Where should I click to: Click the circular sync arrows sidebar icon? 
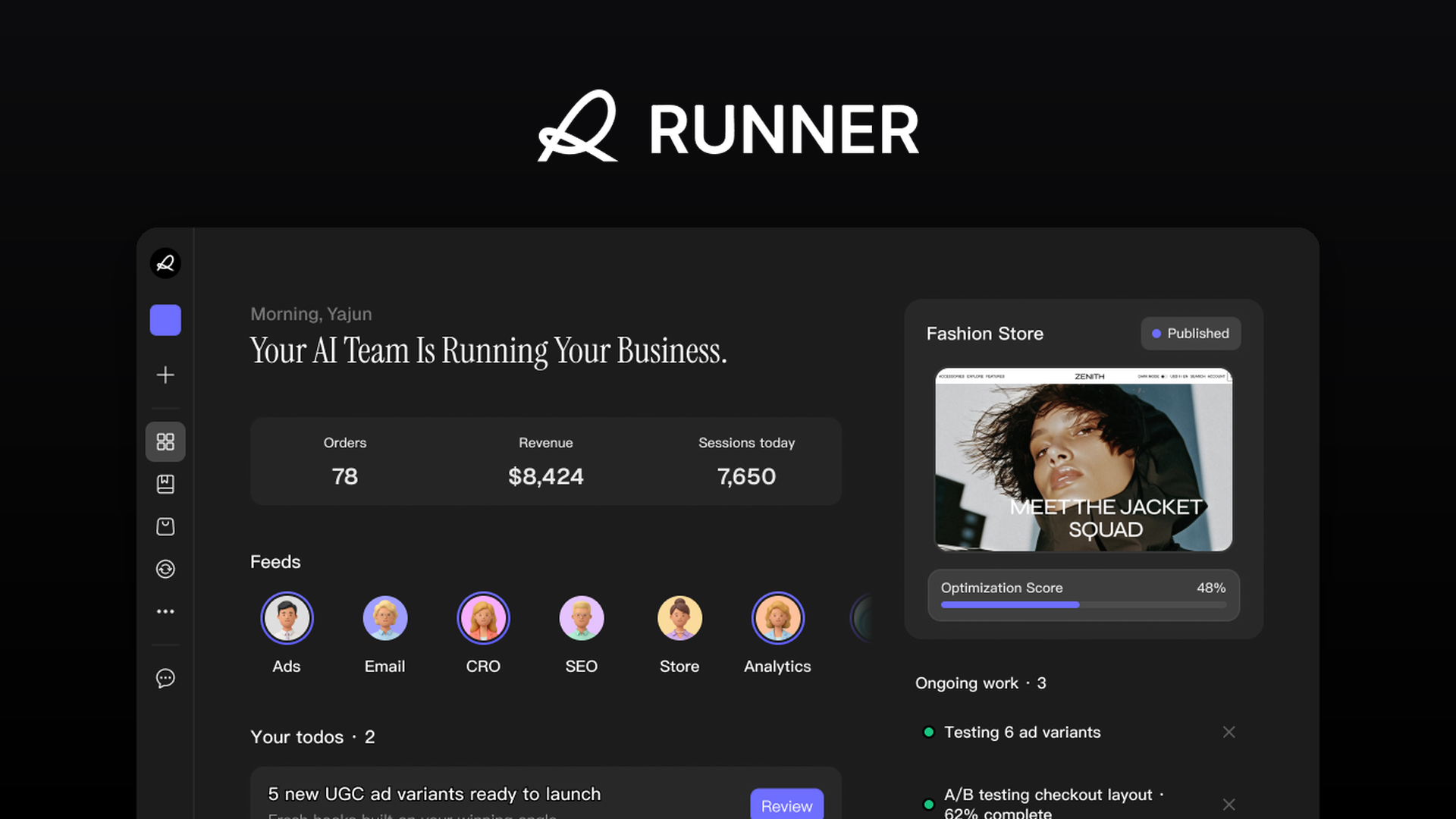(165, 569)
